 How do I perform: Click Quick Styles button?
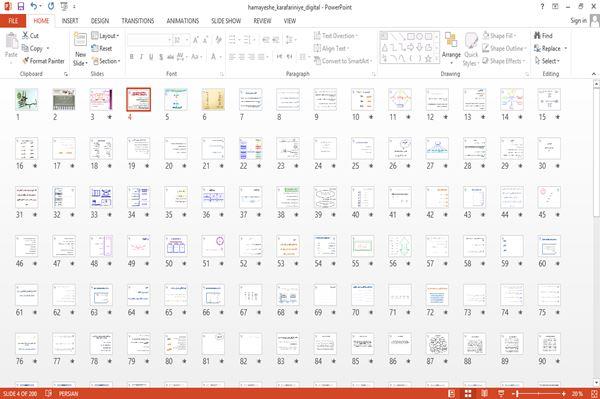click(x=471, y=50)
